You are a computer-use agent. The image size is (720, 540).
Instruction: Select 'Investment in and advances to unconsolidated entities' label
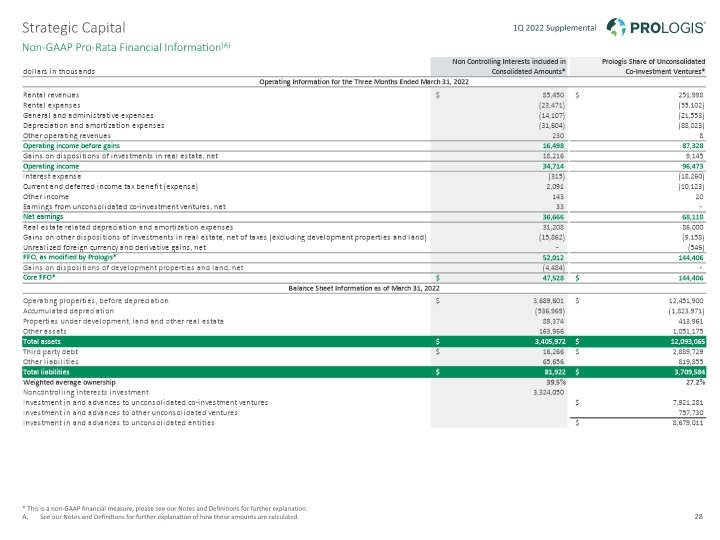[118, 422]
